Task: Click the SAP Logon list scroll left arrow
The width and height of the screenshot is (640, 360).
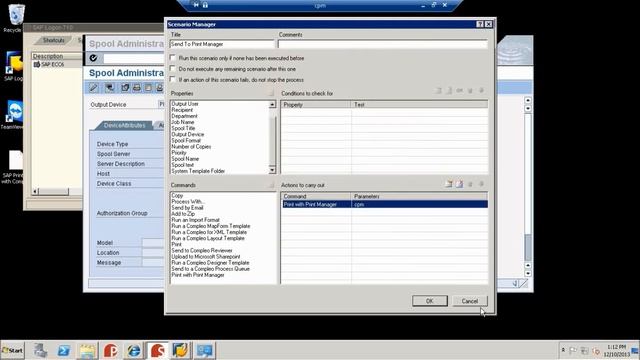Action: click(35, 191)
